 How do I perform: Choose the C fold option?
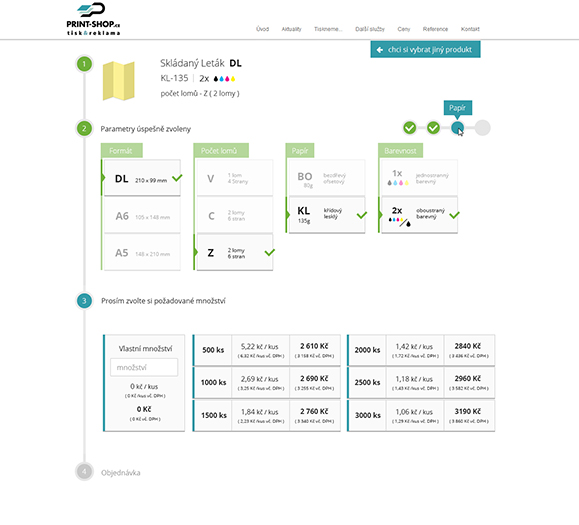(x=235, y=215)
